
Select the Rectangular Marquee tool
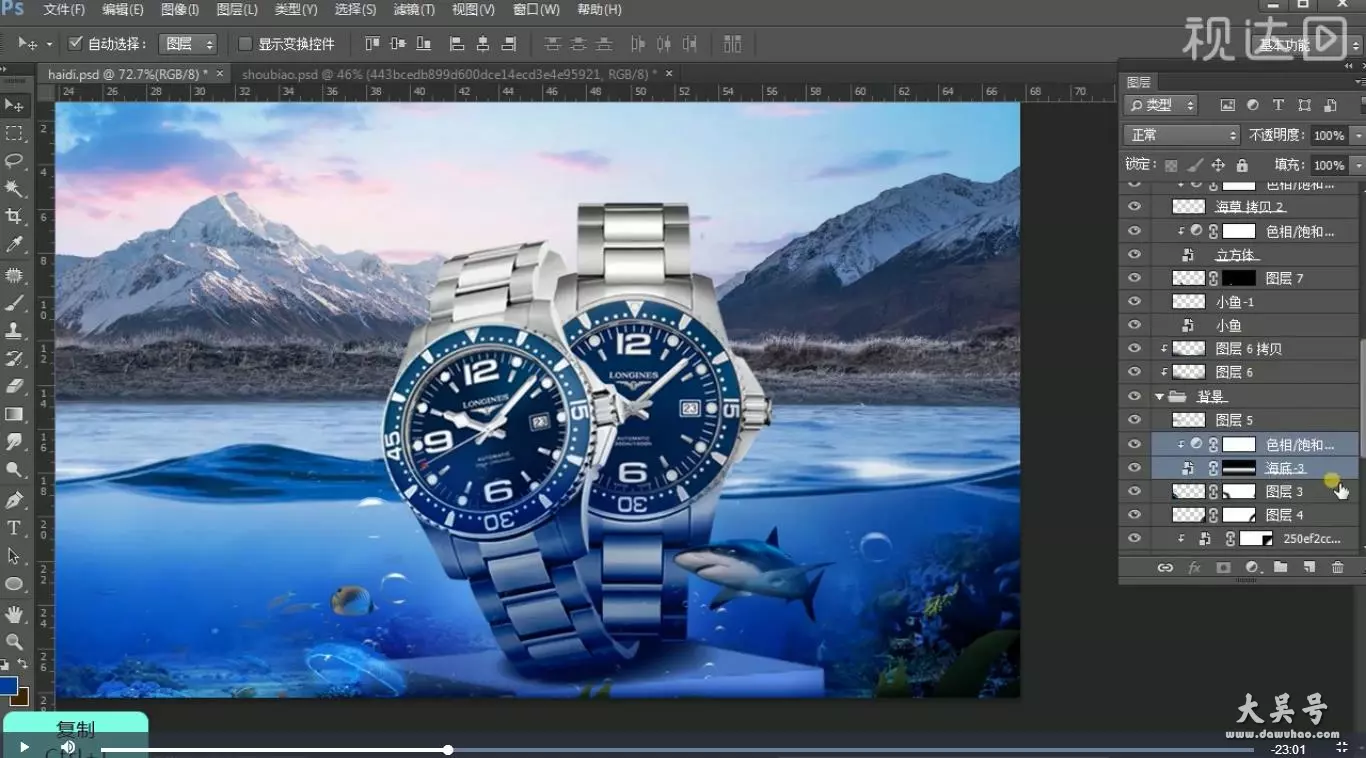(14, 133)
